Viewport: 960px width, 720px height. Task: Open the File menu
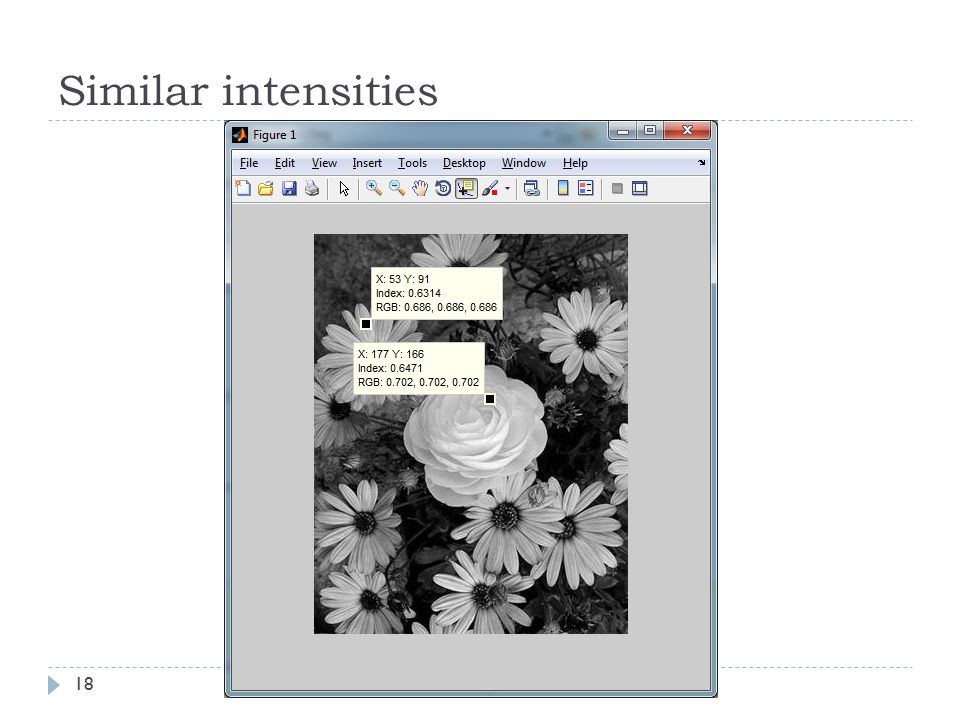pyautogui.click(x=249, y=163)
